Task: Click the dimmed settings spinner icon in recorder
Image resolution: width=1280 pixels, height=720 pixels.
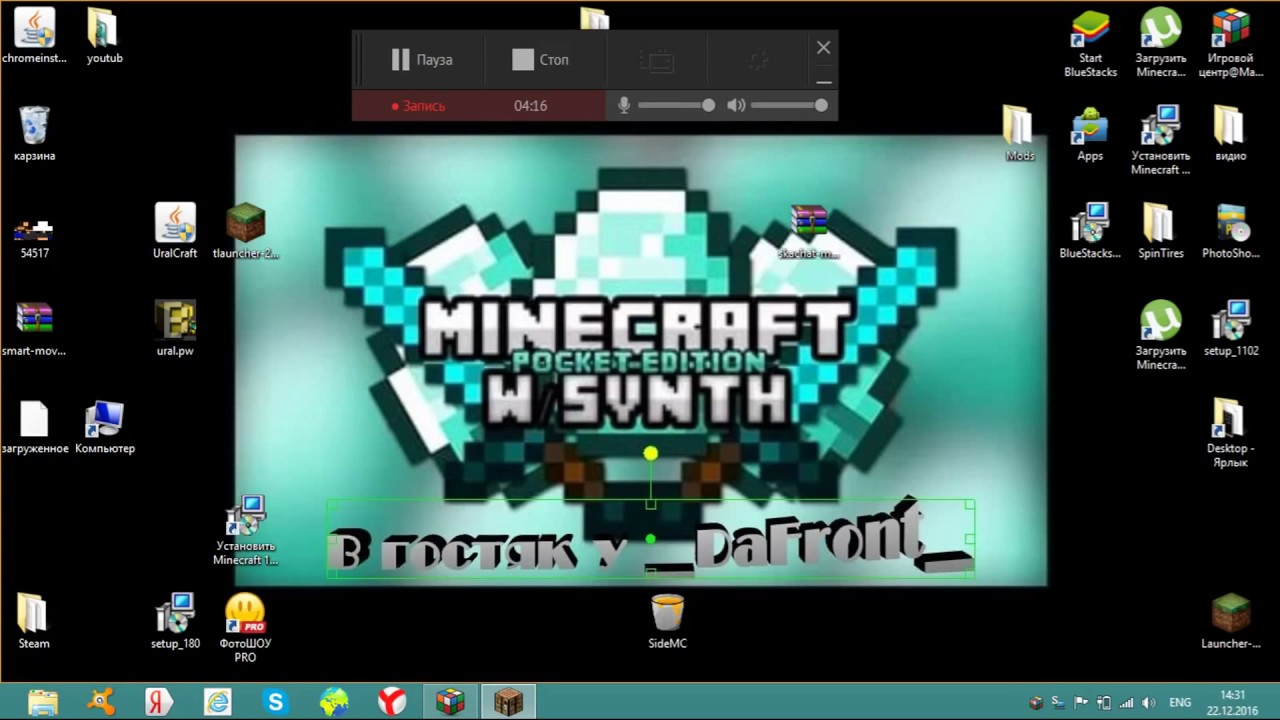Action: pos(759,61)
